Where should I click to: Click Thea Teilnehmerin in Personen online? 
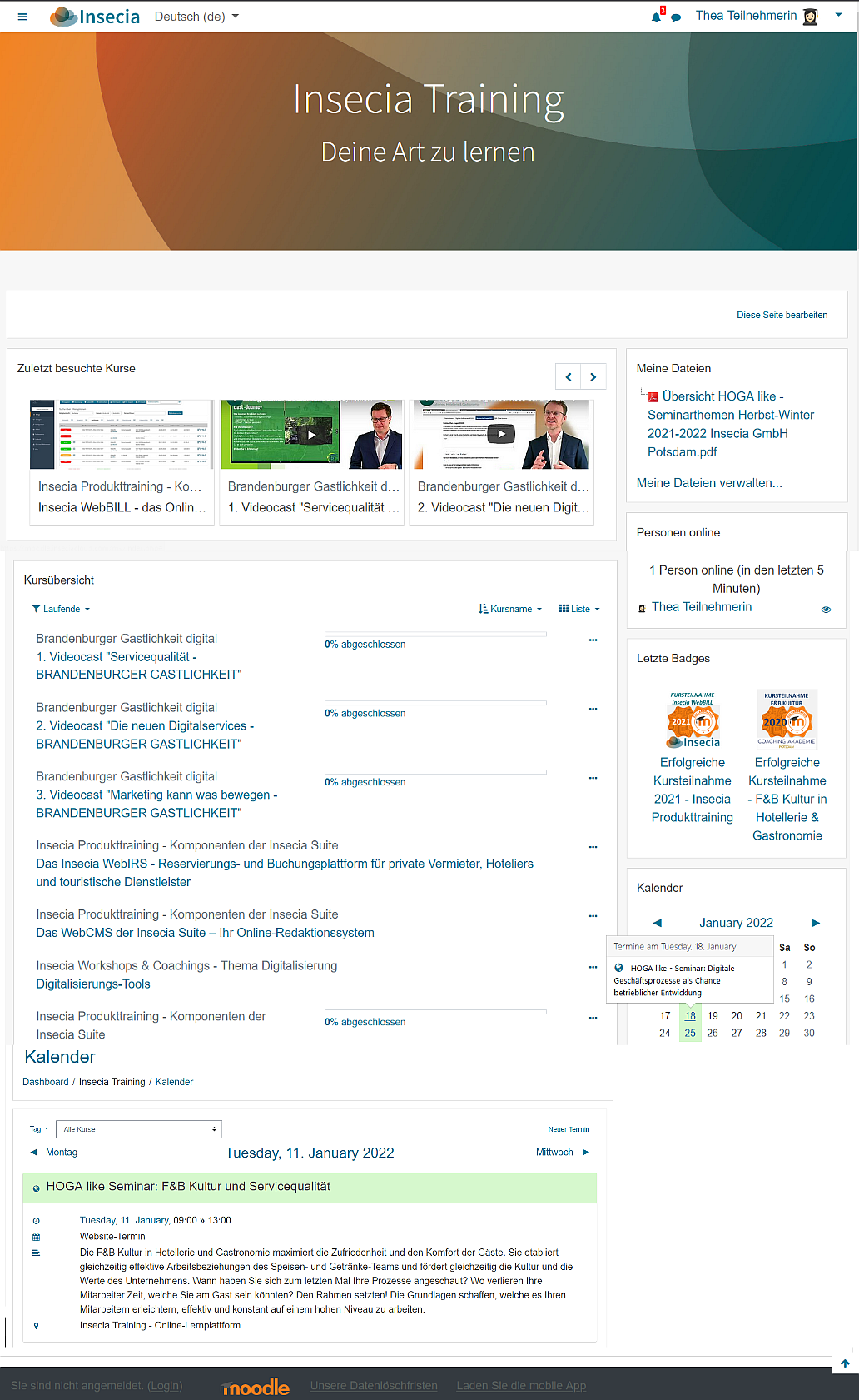click(702, 607)
